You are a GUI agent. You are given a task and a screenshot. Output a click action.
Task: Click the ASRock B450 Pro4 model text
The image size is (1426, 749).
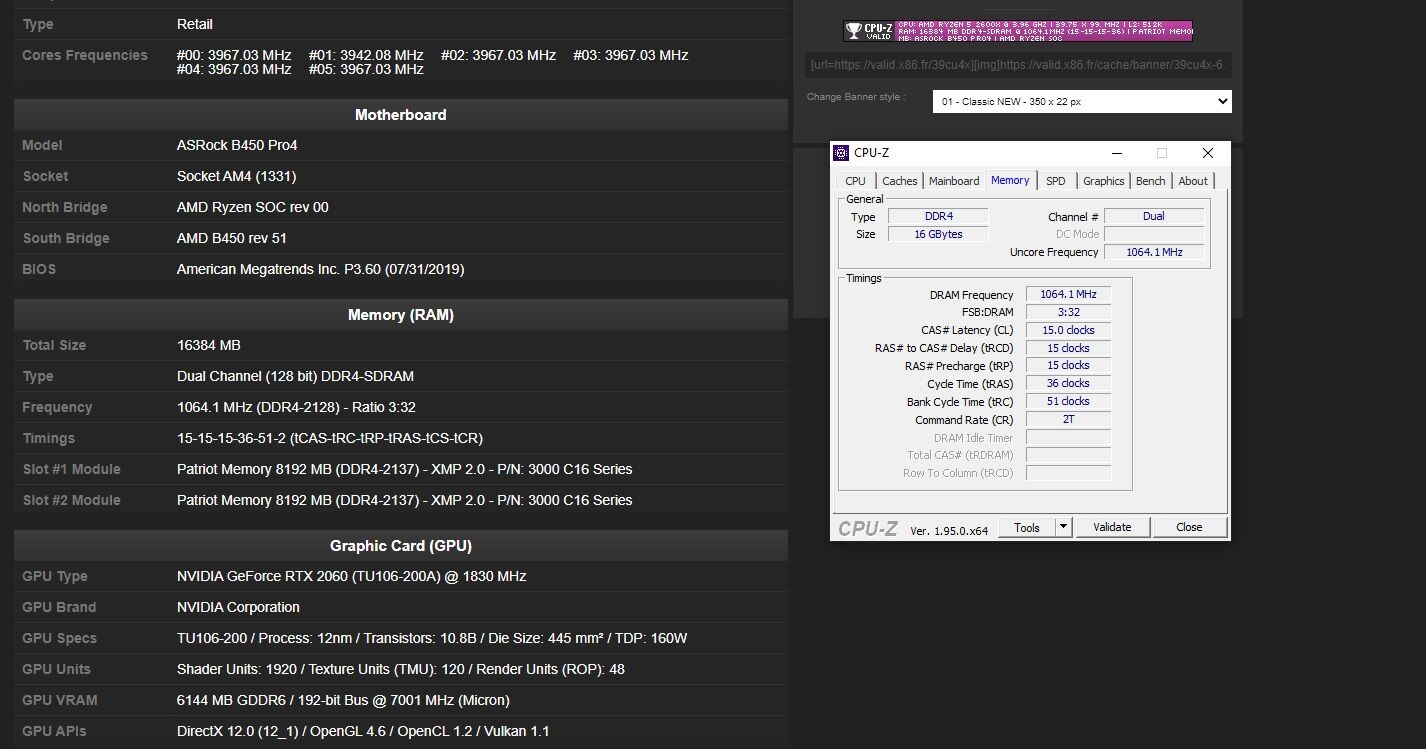pyautogui.click(x=237, y=145)
